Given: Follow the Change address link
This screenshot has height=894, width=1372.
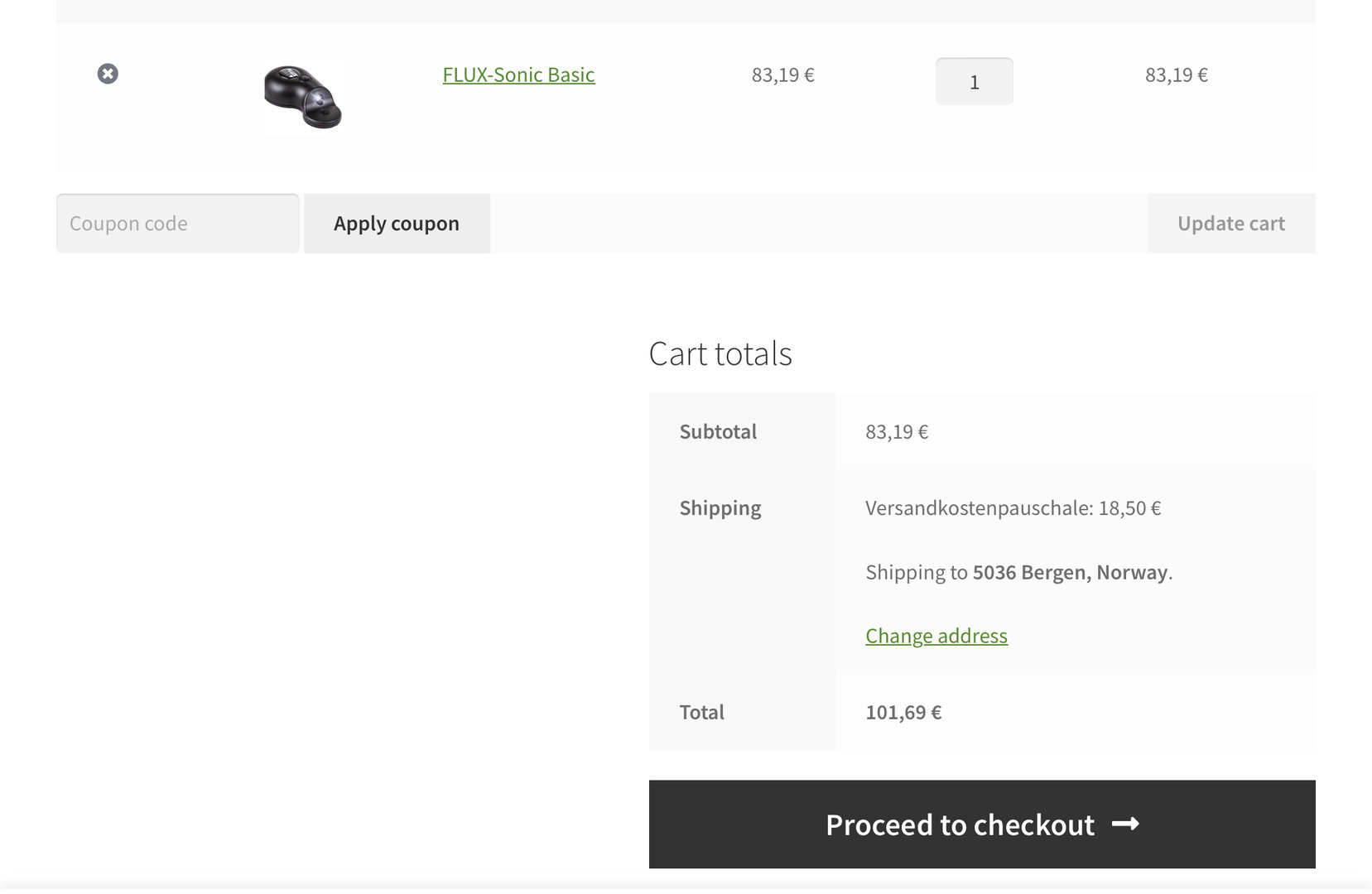Looking at the screenshot, I should pyautogui.click(x=936, y=636).
